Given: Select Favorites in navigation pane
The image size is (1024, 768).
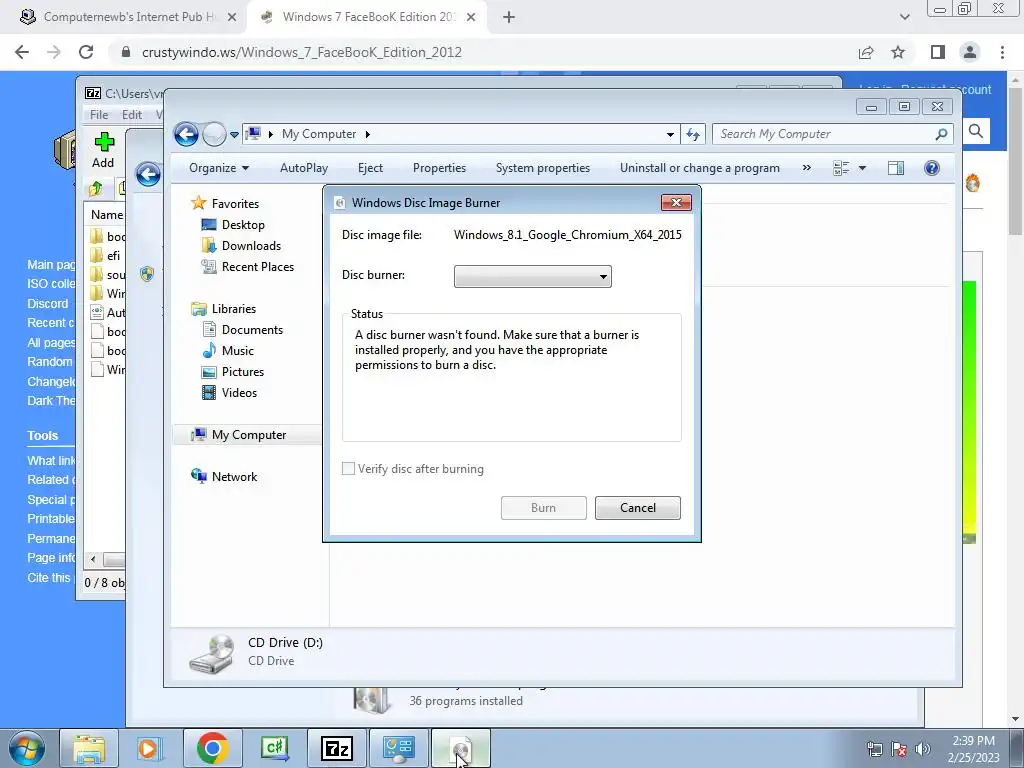Looking at the screenshot, I should (x=235, y=204).
